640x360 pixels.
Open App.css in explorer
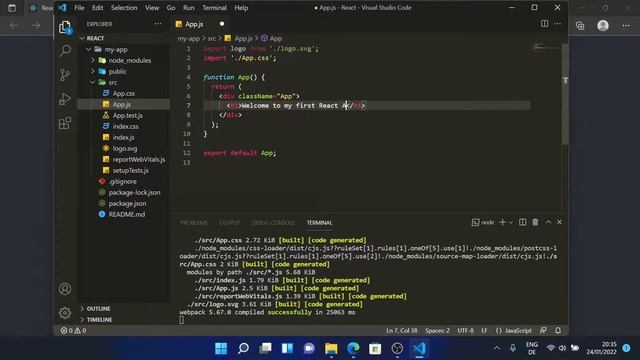[x=124, y=93]
